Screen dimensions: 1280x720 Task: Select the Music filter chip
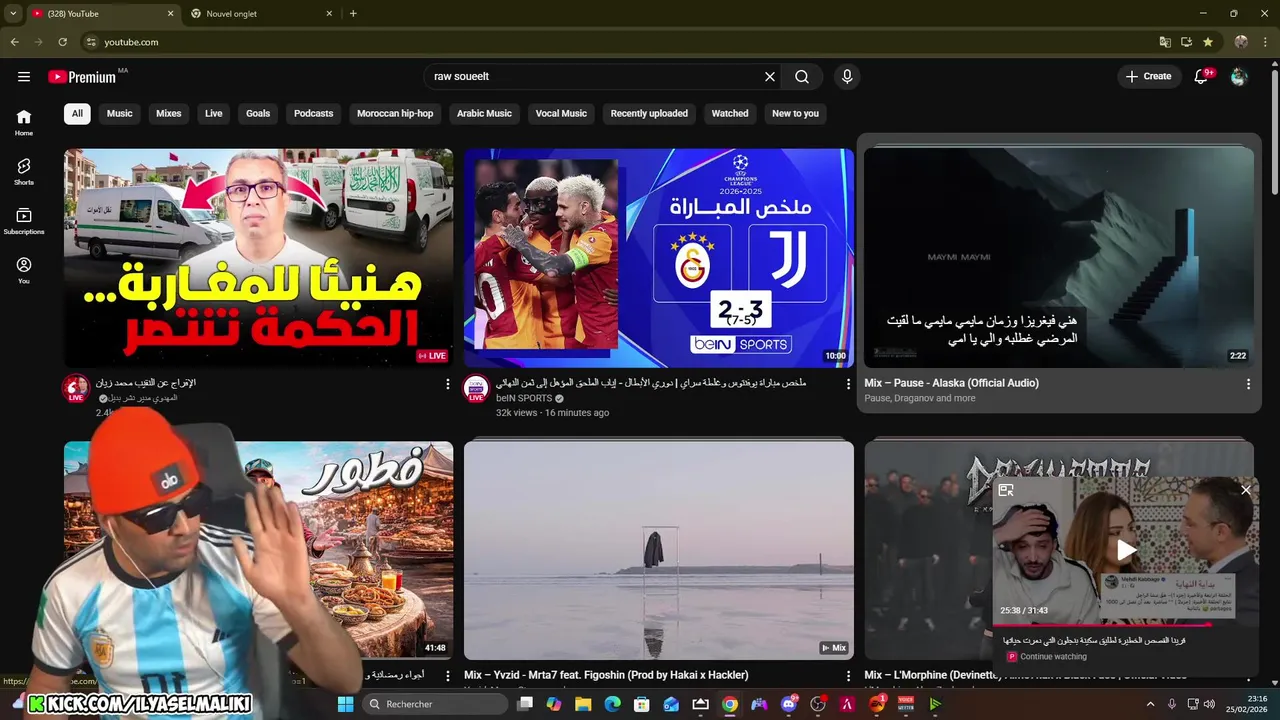click(120, 114)
